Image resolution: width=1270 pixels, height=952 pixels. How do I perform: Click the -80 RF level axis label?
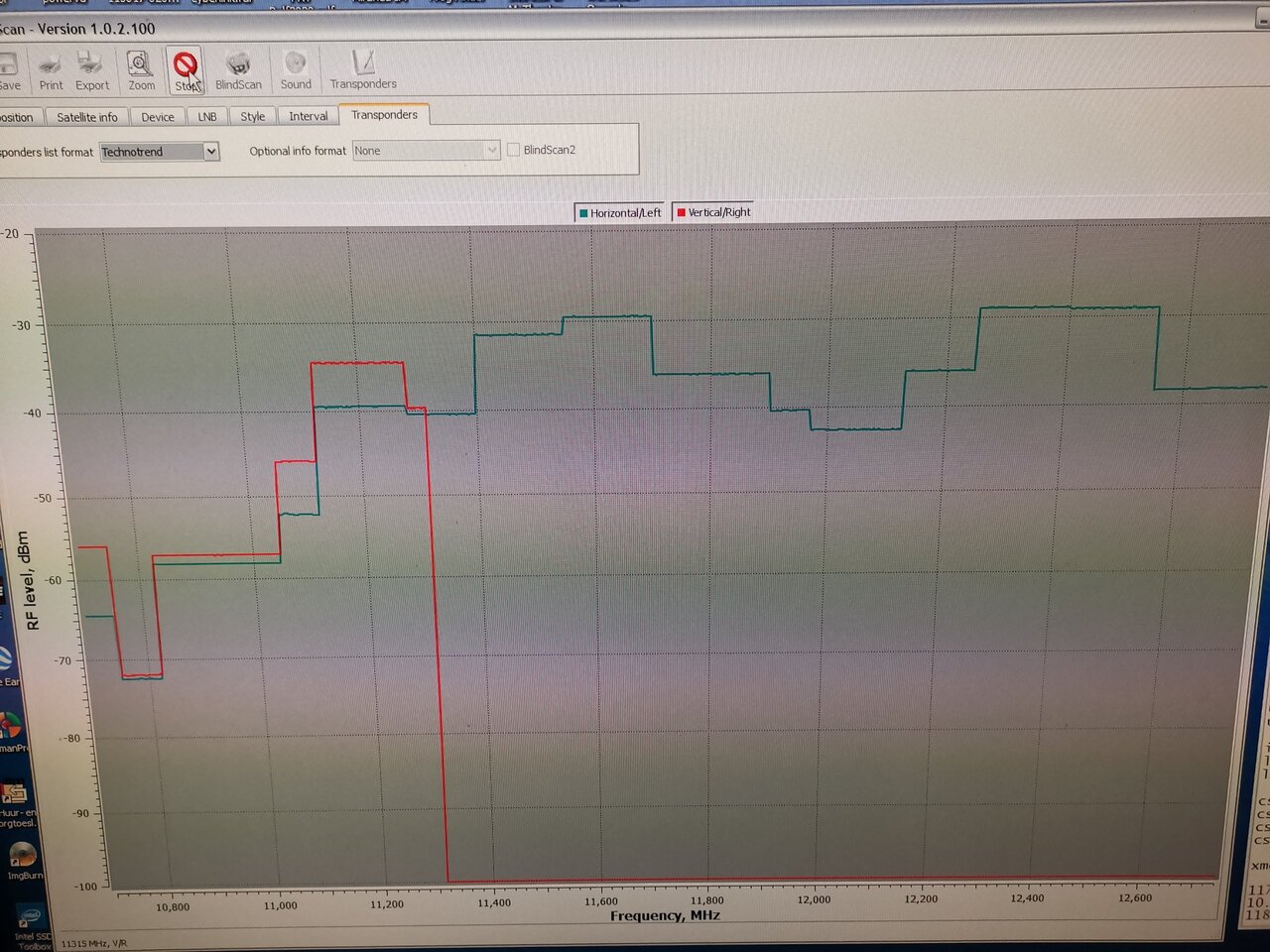70,739
